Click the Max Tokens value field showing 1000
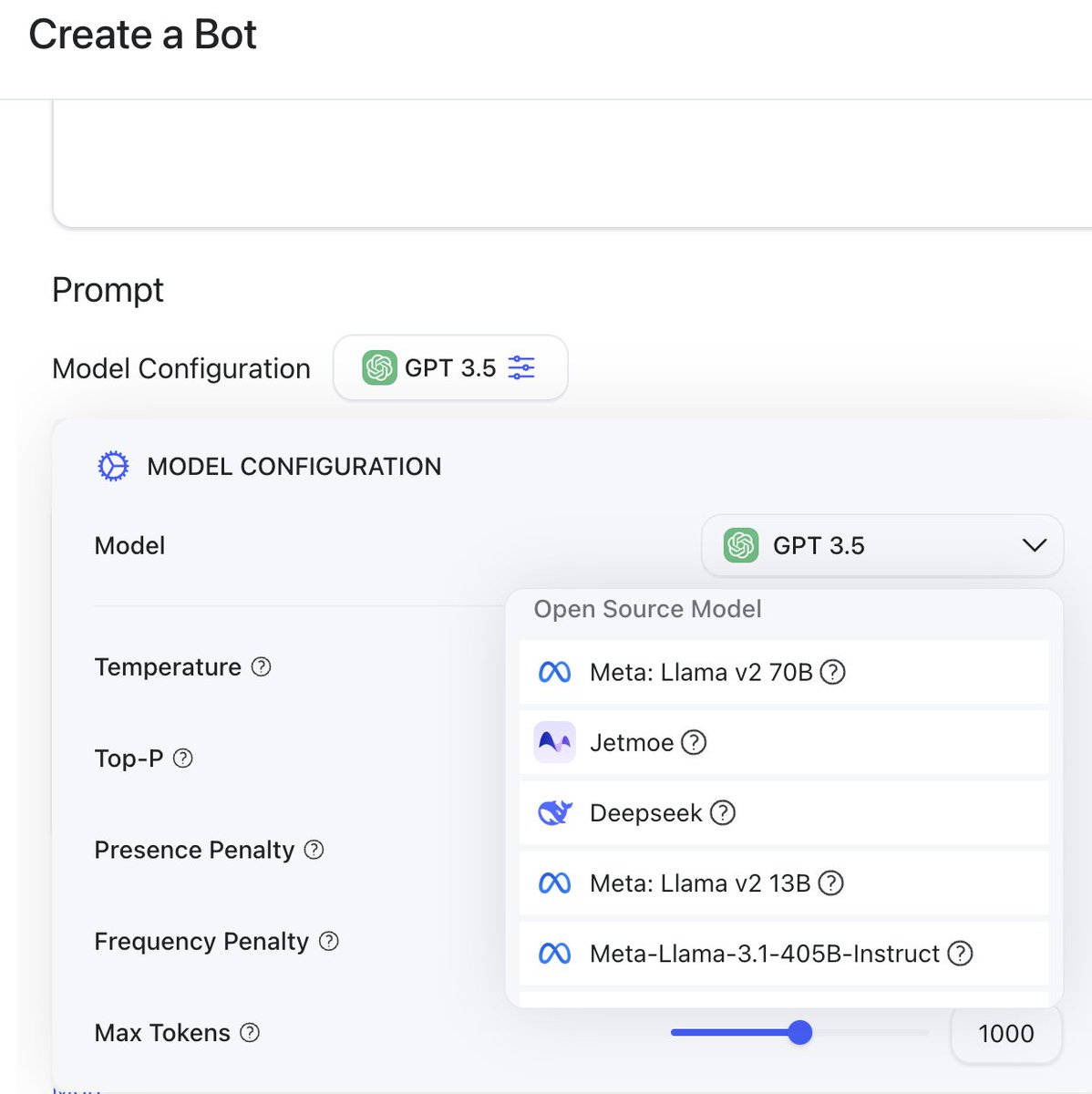The width and height of the screenshot is (1092, 1094). coord(1006,1033)
